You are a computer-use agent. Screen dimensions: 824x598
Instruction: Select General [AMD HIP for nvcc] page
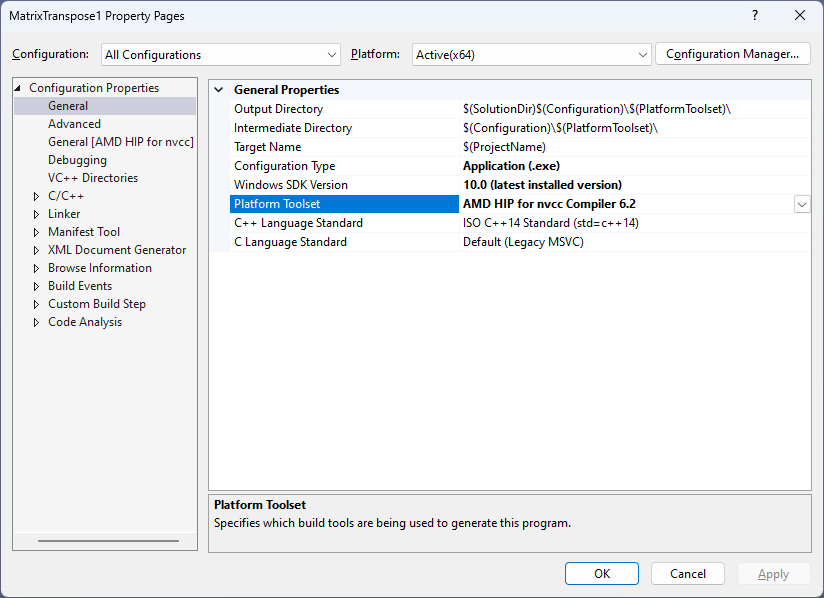[120, 142]
